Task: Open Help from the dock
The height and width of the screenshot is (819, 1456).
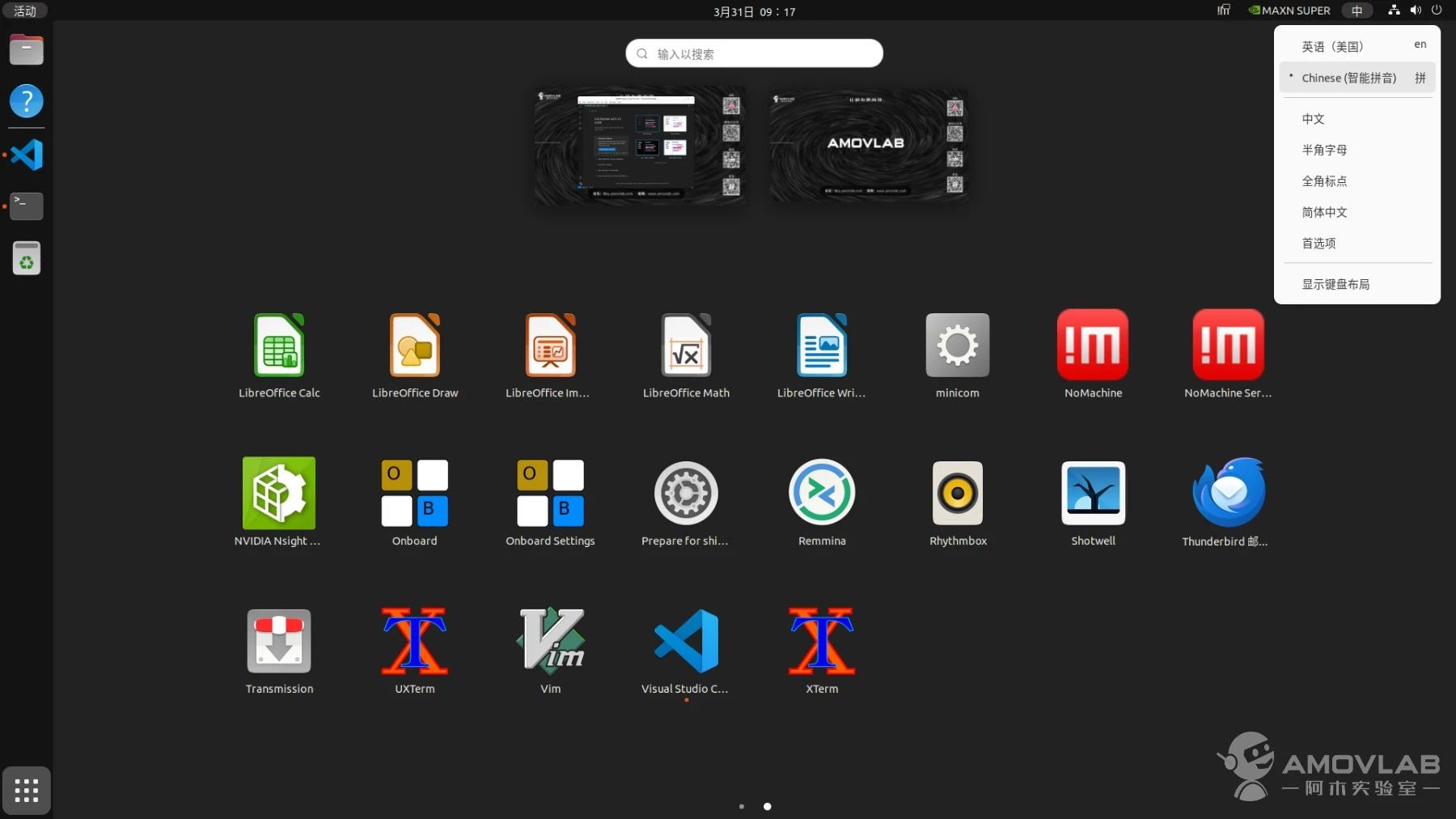Action: coord(26,101)
